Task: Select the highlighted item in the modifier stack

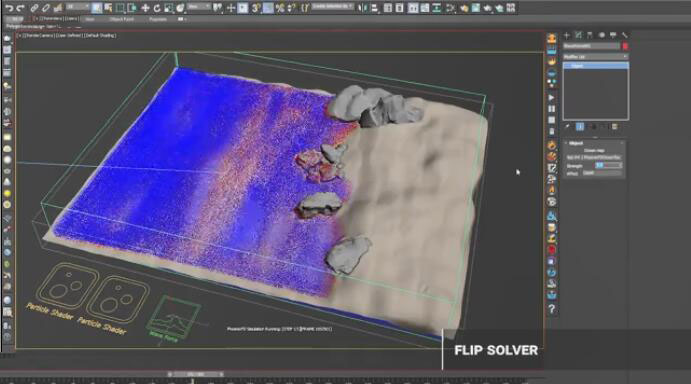Action: [595, 66]
